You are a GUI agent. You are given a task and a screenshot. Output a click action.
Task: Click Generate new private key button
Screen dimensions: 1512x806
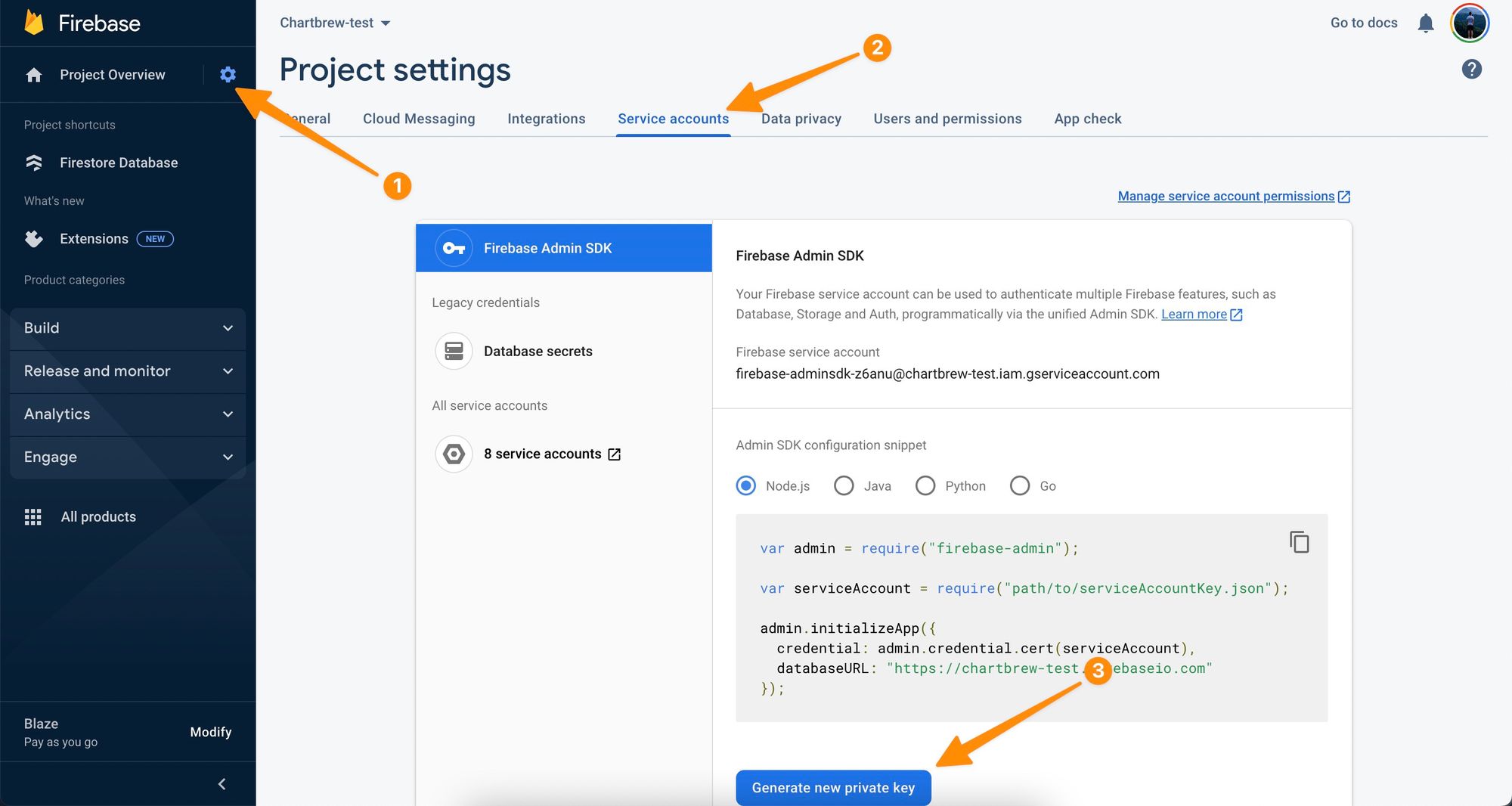(x=833, y=788)
